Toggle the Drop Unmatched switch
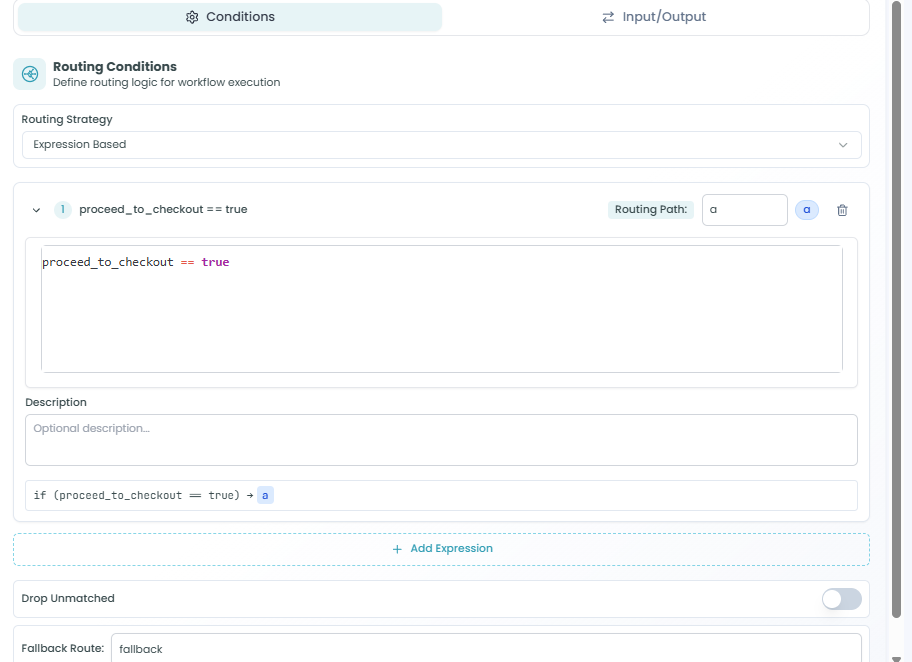Screen dimensions: 912x662 click(x=842, y=599)
